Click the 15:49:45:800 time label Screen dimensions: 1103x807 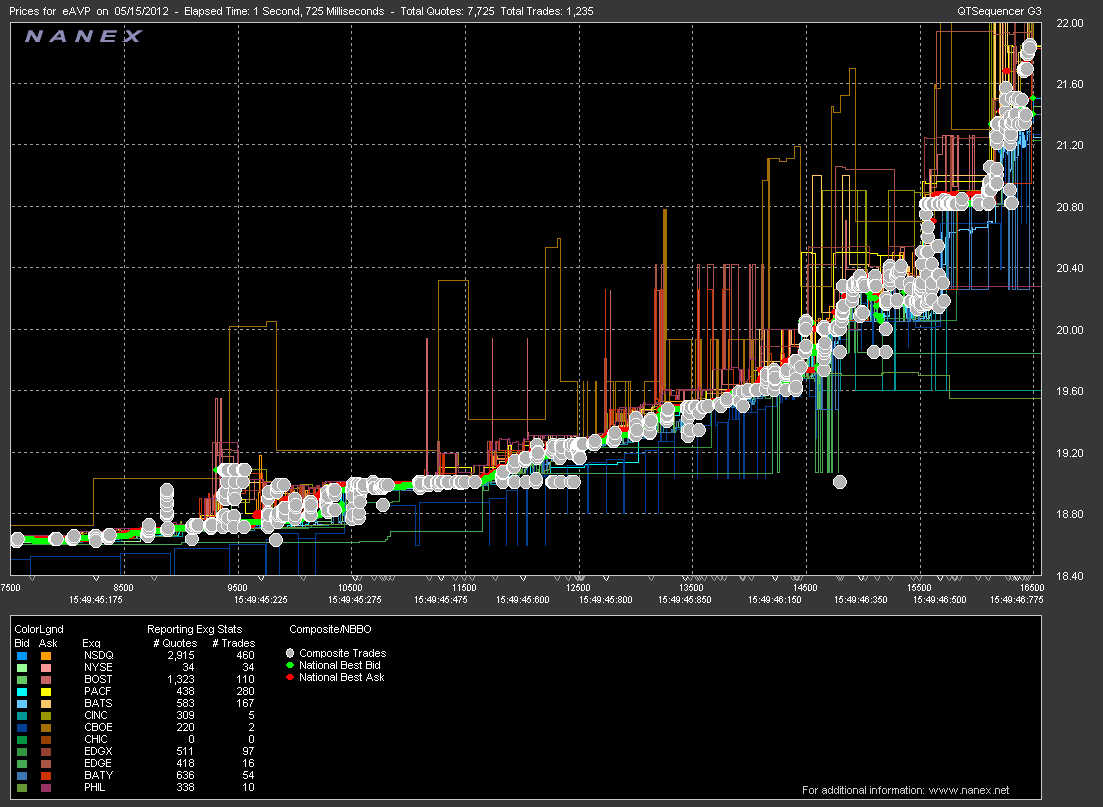click(x=606, y=600)
